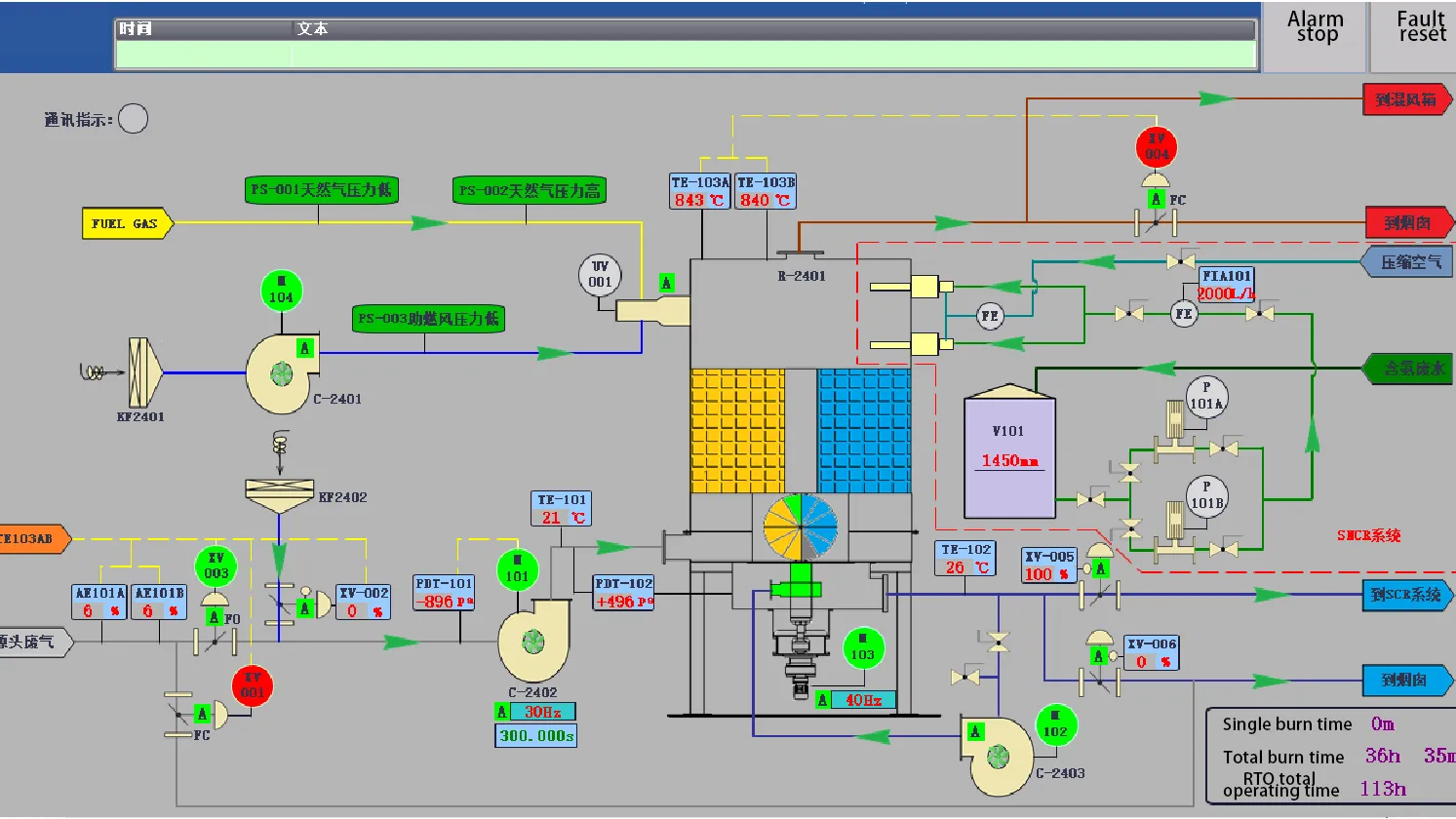The image size is (1456, 819).
Task: Select the M103 rotary motor indicator
Action: pos(862,648)
